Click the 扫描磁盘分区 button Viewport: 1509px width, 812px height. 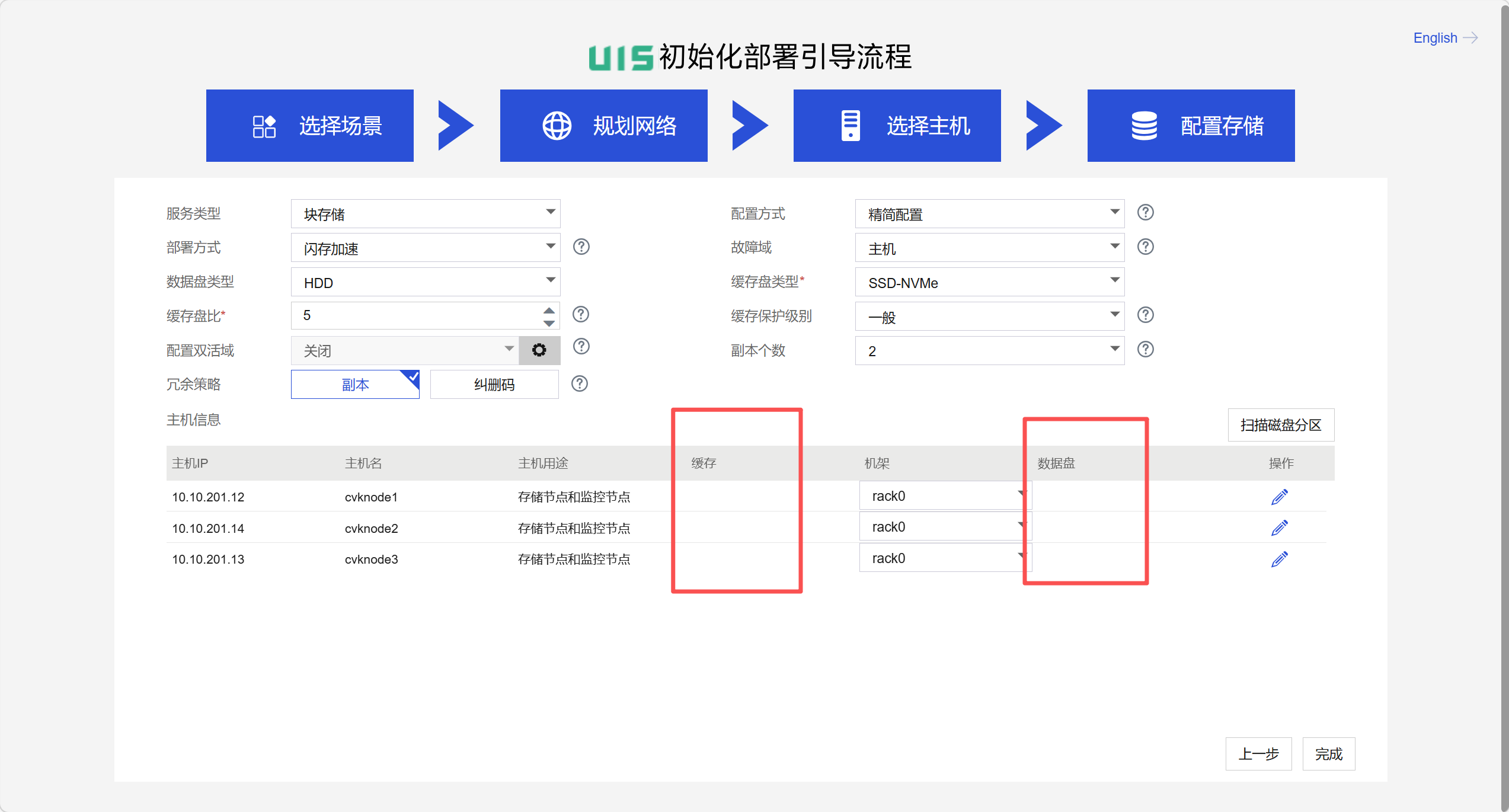click(1280, 425)
